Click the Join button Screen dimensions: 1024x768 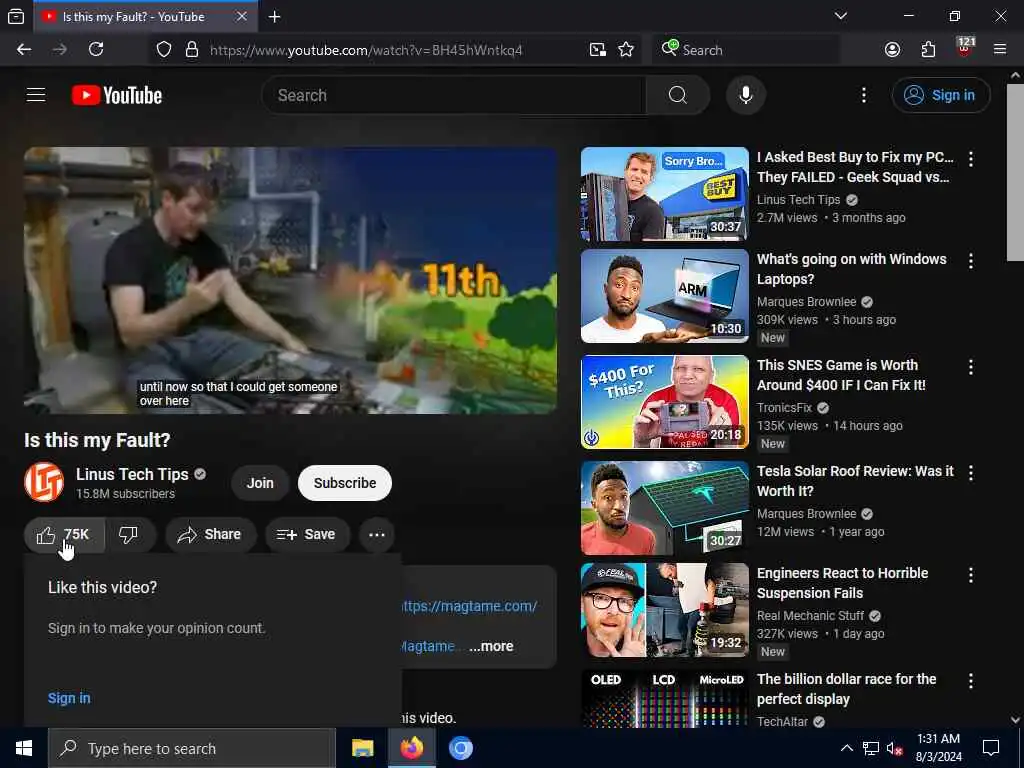[260, 483]
